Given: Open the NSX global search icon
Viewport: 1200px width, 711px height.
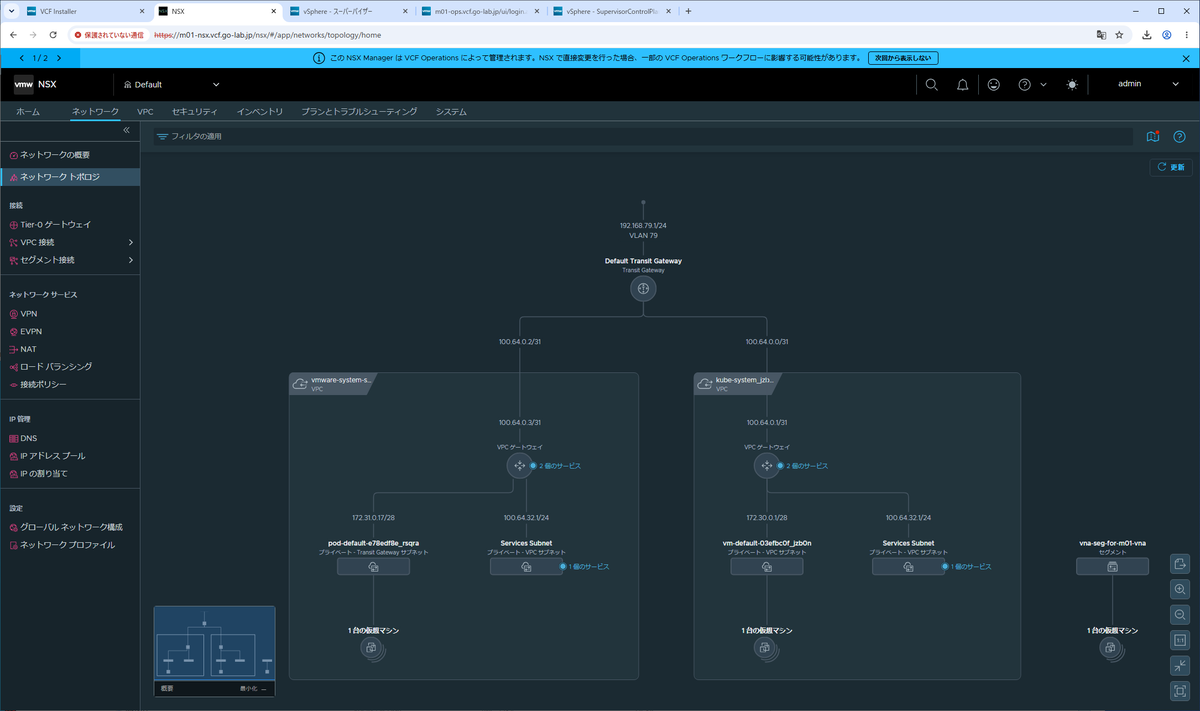Looking at the screenshot, I should (x=931, y=85).
